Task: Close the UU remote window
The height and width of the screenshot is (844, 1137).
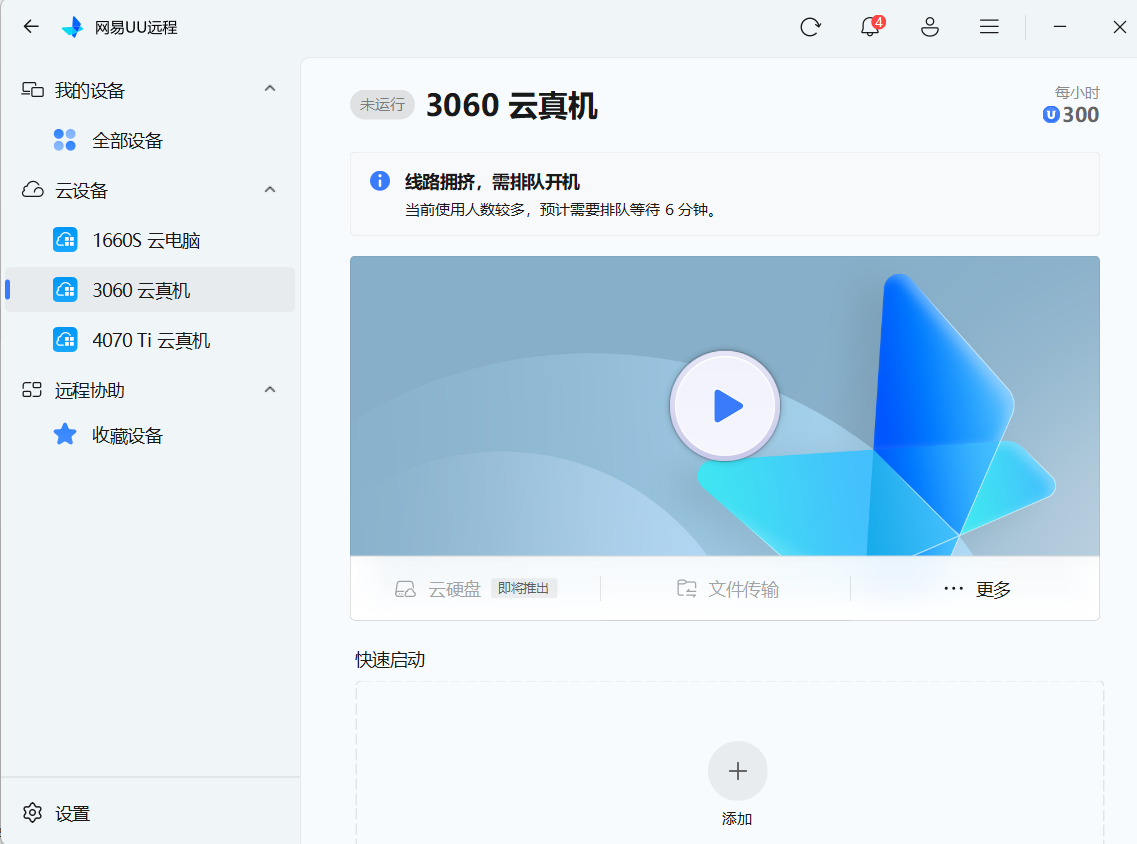Action: 1119,27
